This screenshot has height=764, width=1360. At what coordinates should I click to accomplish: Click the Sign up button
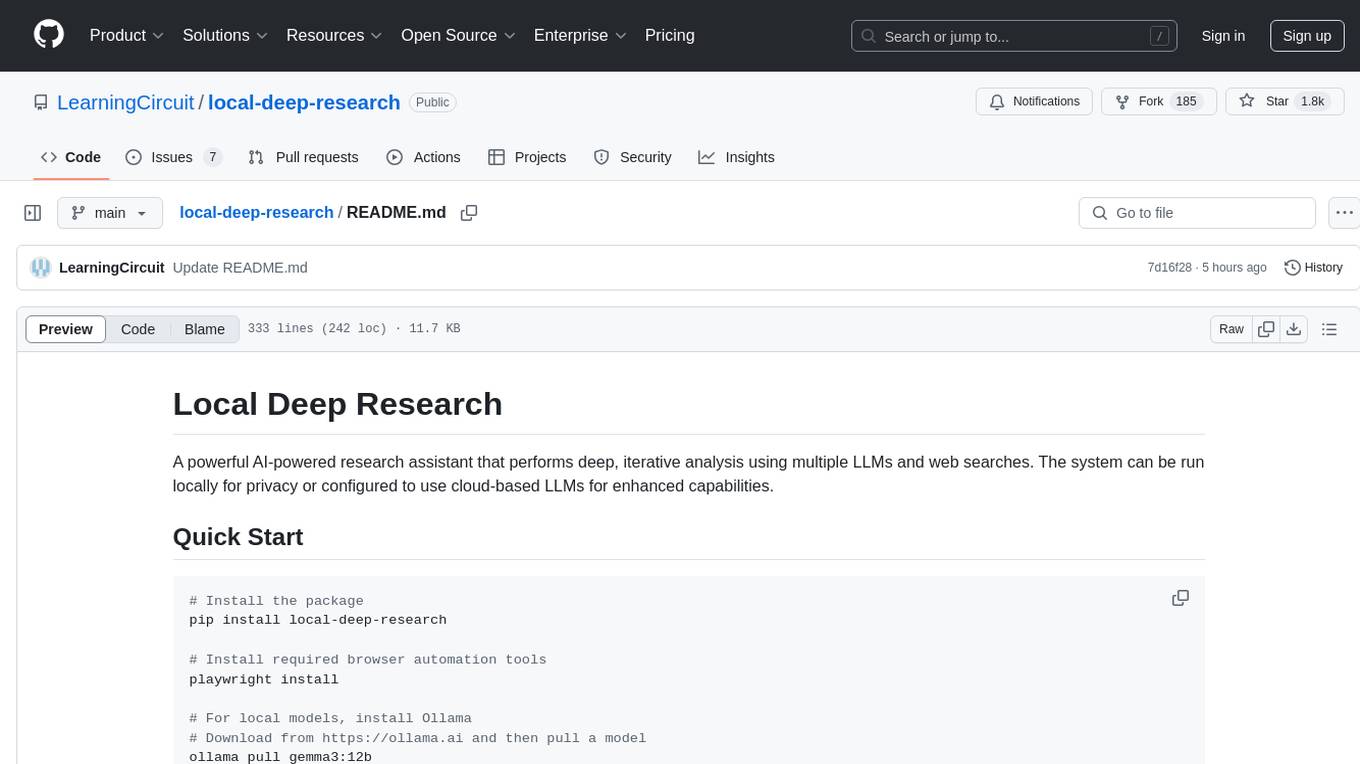coord(1307,36)
